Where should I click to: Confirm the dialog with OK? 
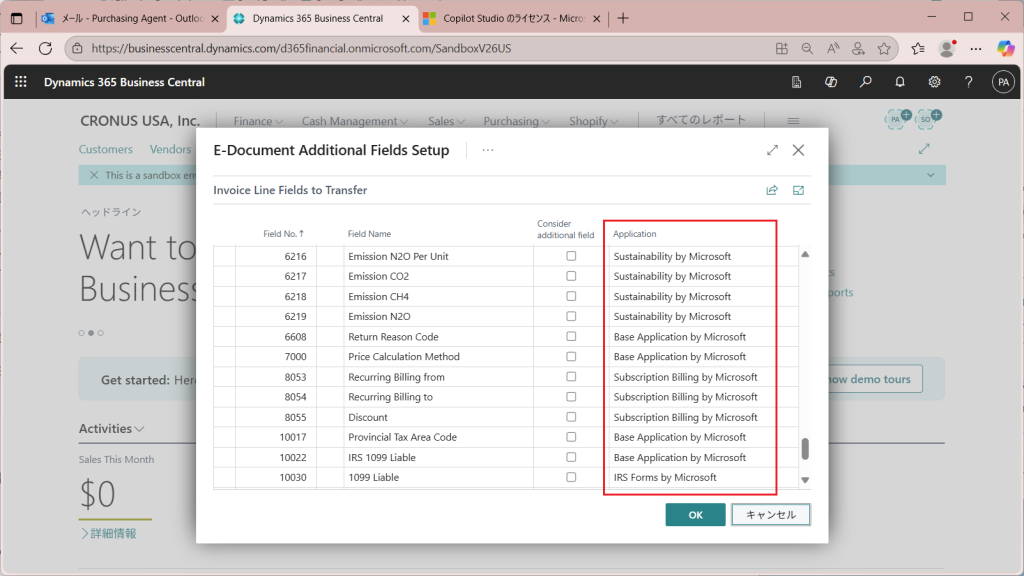click(695, 515)
